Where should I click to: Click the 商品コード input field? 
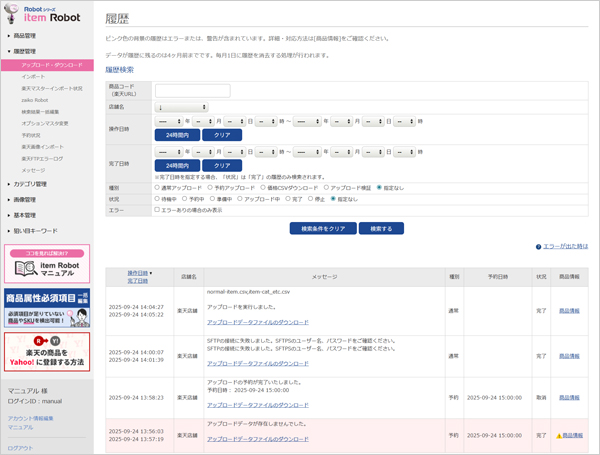(x=192, y=91)
